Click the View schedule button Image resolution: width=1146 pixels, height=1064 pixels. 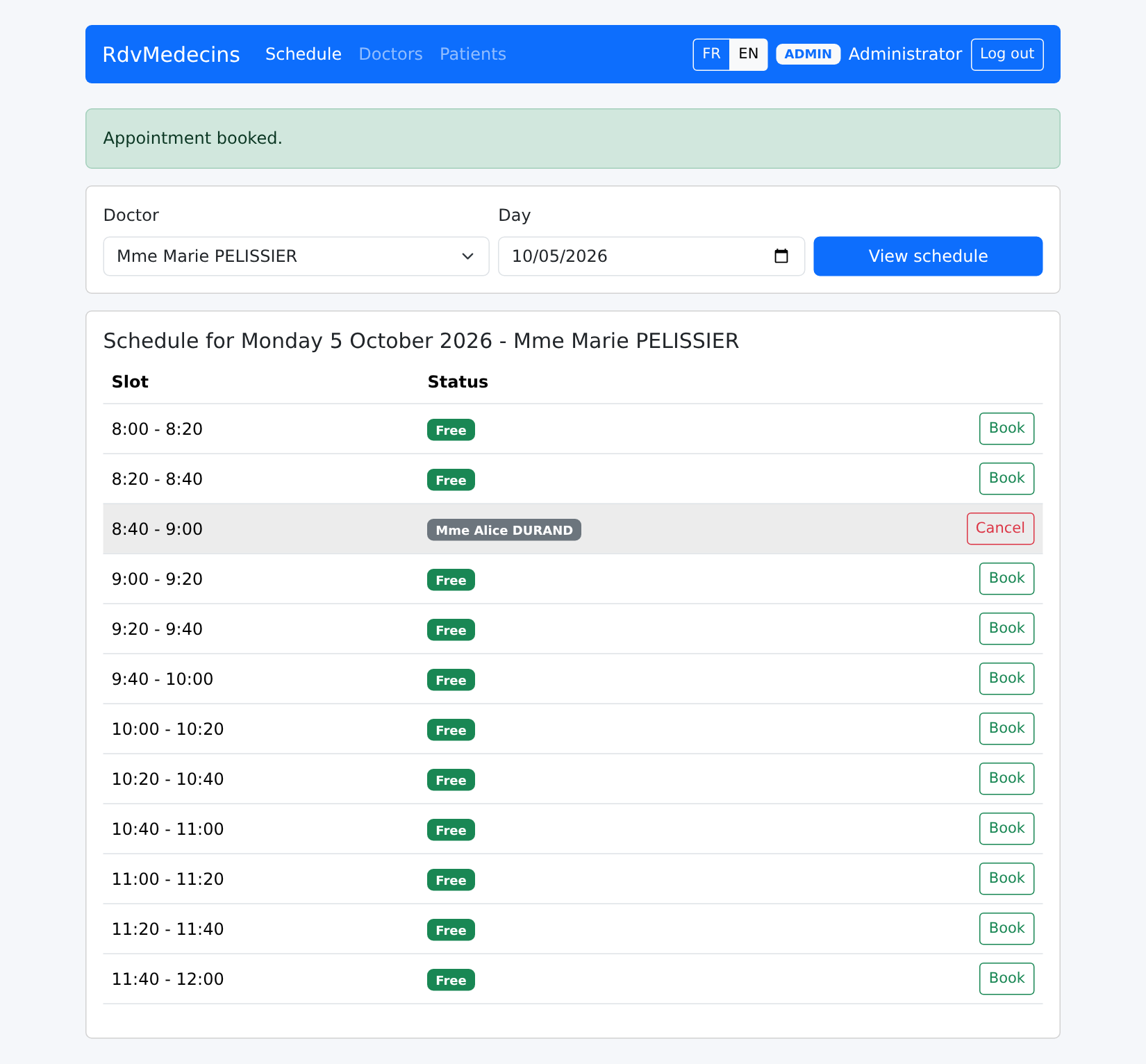coord(928,256)
